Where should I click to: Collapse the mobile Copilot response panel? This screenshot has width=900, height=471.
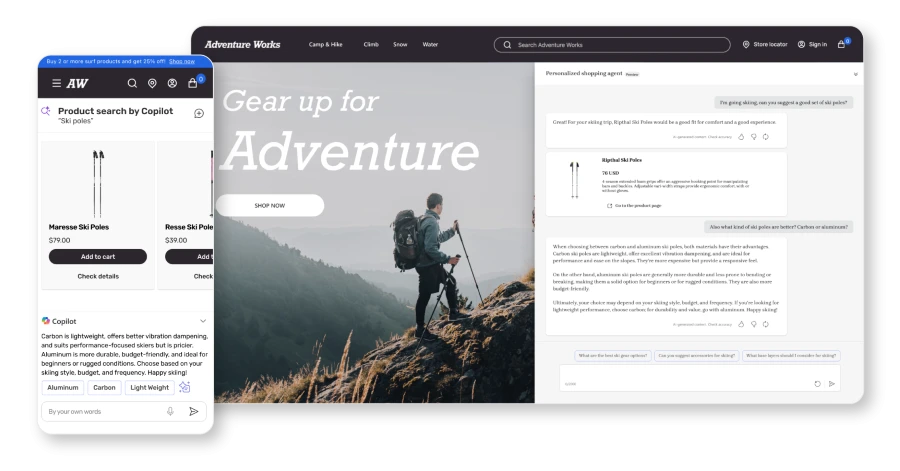pyautogui.click(x=203, y=321)
